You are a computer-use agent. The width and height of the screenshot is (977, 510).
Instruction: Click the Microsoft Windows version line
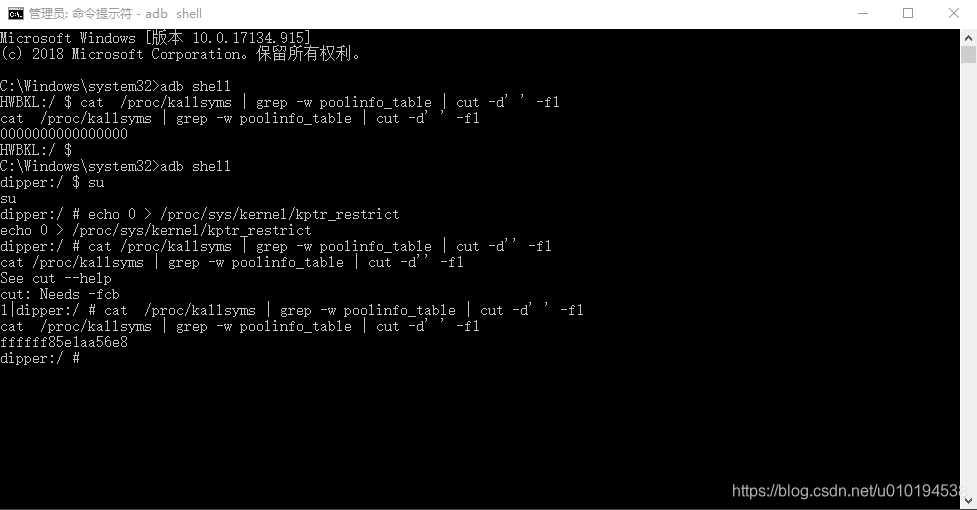point(155,38)
